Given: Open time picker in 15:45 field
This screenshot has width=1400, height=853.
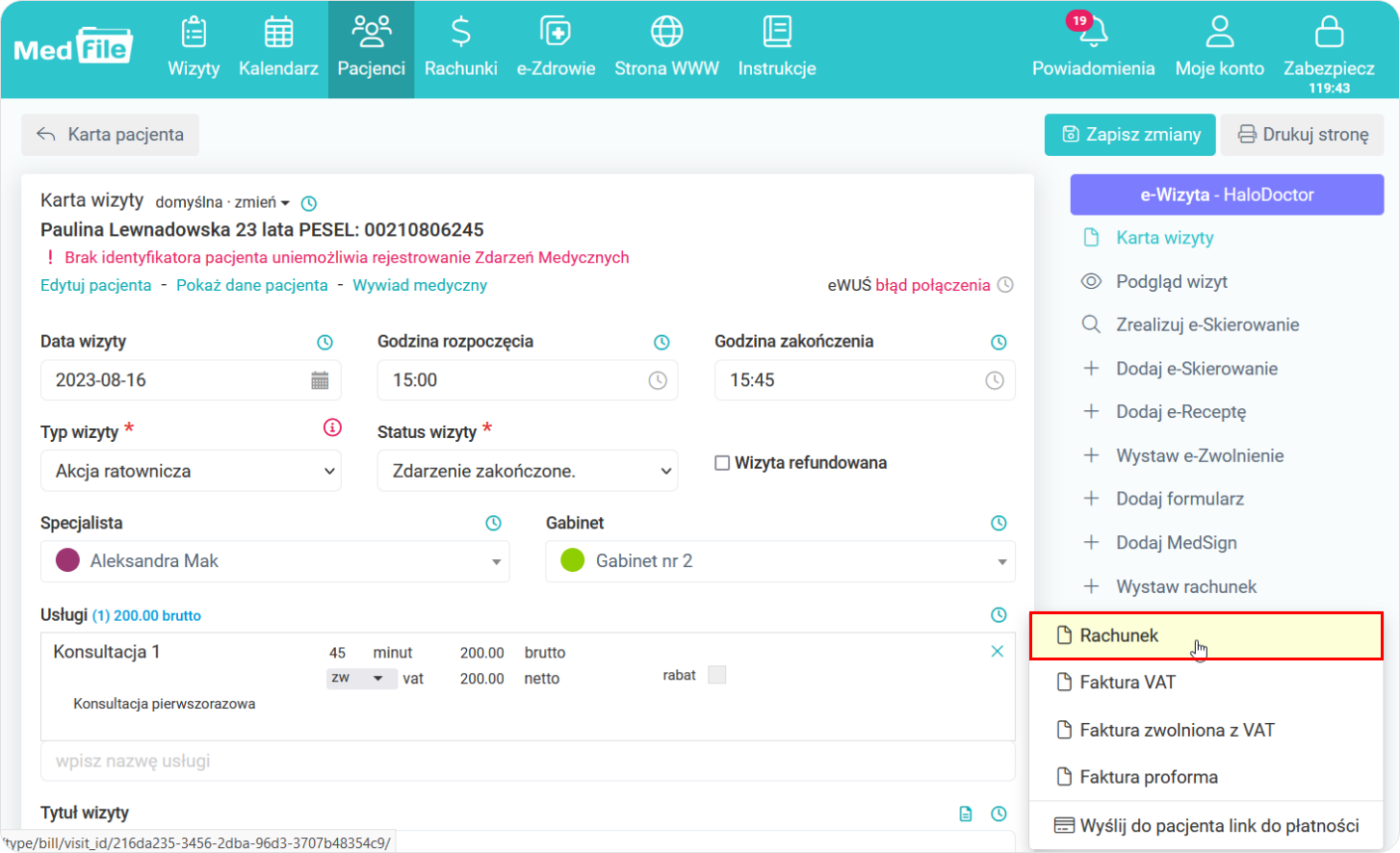Looking at the screenshot, I should tap(995, 380).
